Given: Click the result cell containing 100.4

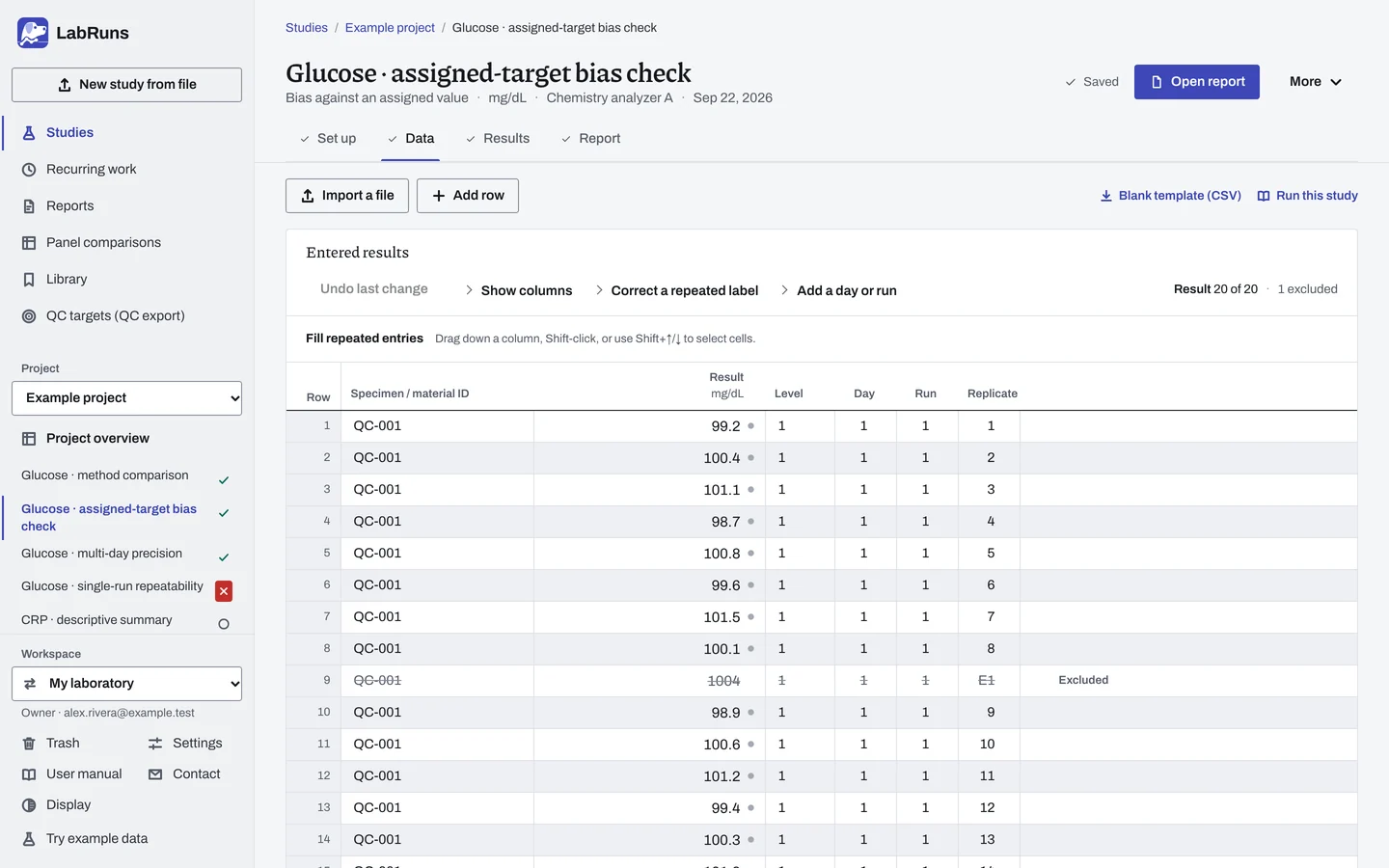Looking at the screenshot, I should [650, 458].
